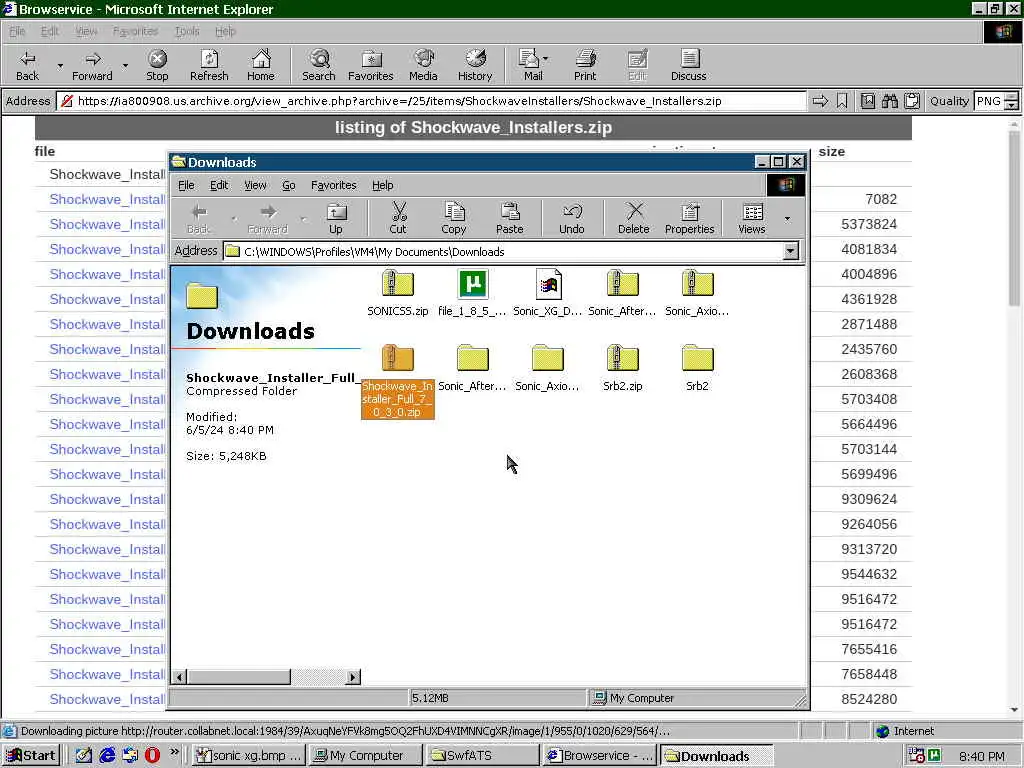Switch to Browservice taskbar button
This screenshot has width=1024, height=768.
(x=600, y=756)
